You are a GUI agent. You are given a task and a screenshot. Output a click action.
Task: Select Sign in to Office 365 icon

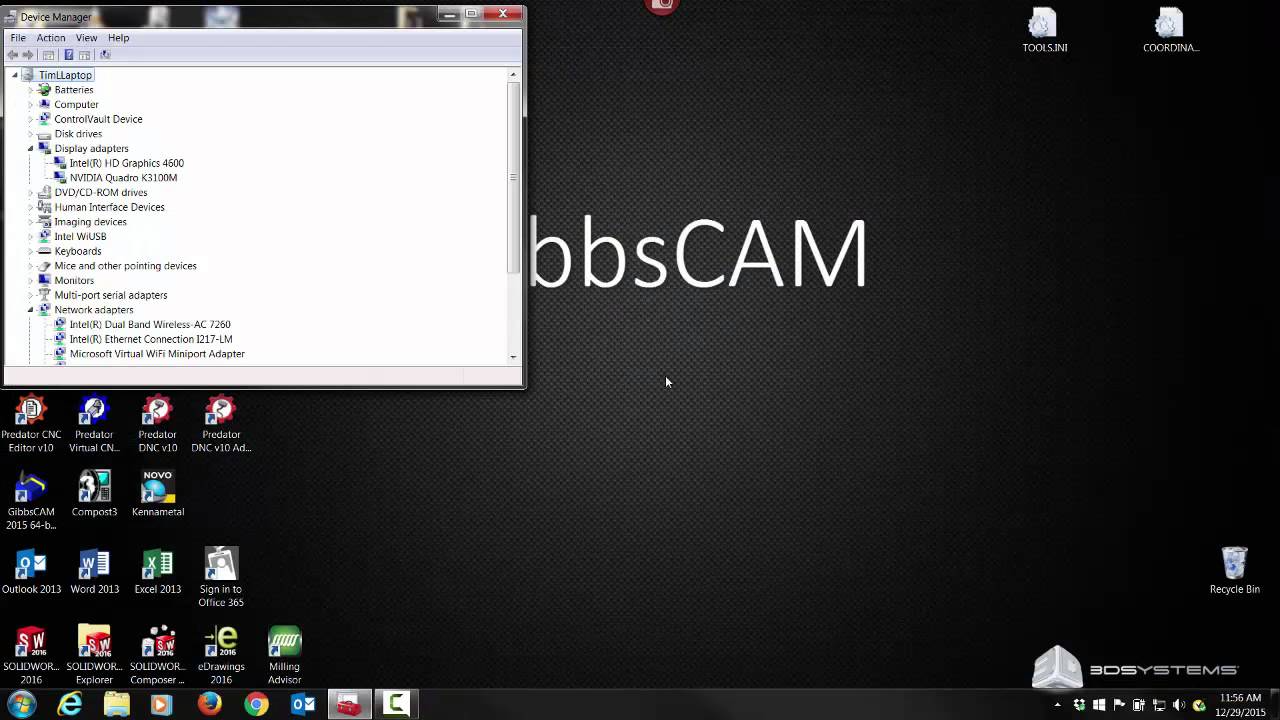[x=221, y=577]
